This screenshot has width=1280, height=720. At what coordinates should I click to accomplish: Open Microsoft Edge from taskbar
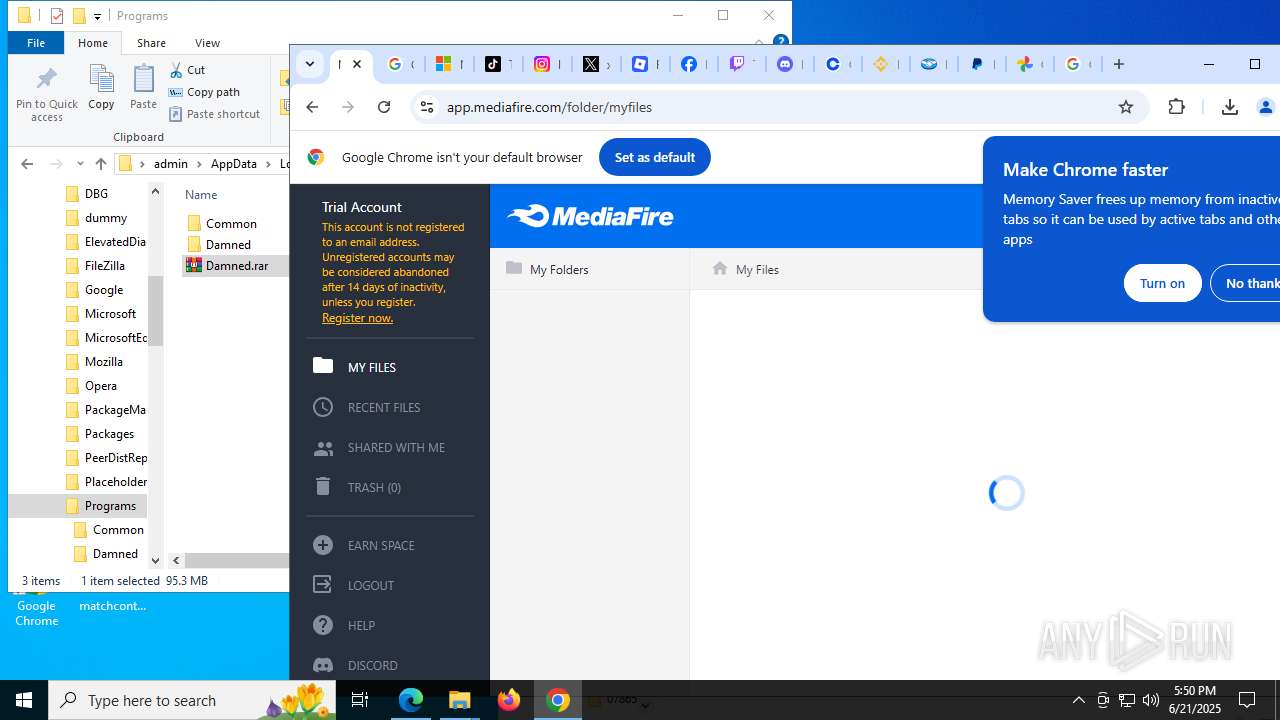(x=411, y=700)
